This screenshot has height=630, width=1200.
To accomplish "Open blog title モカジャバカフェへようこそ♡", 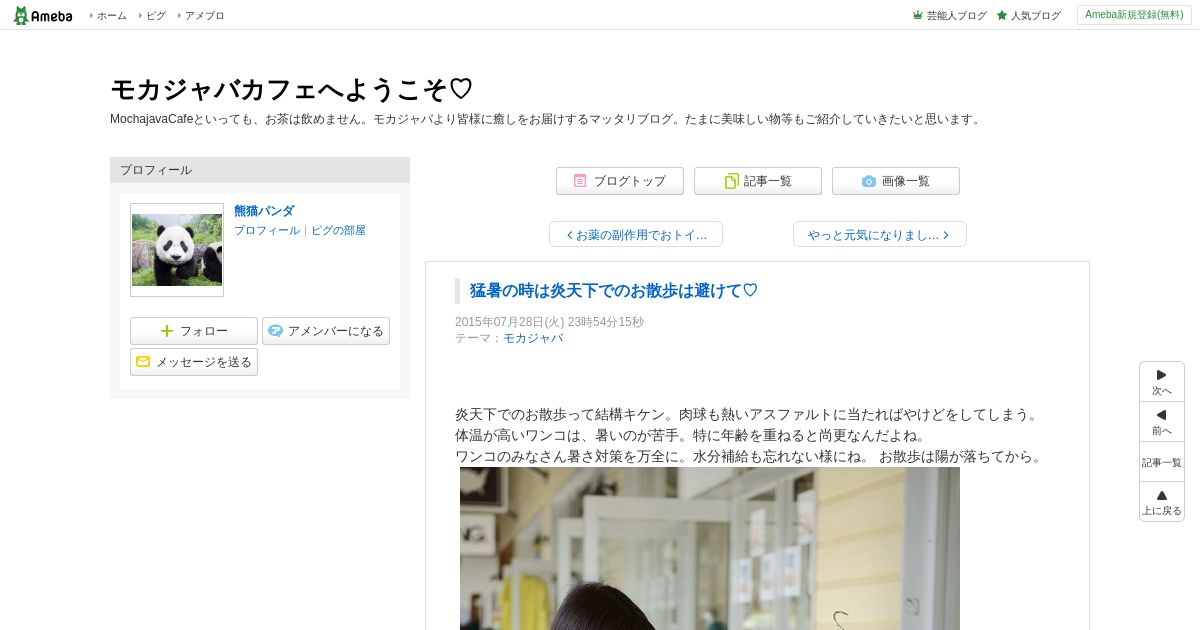I will pos(291,90).
